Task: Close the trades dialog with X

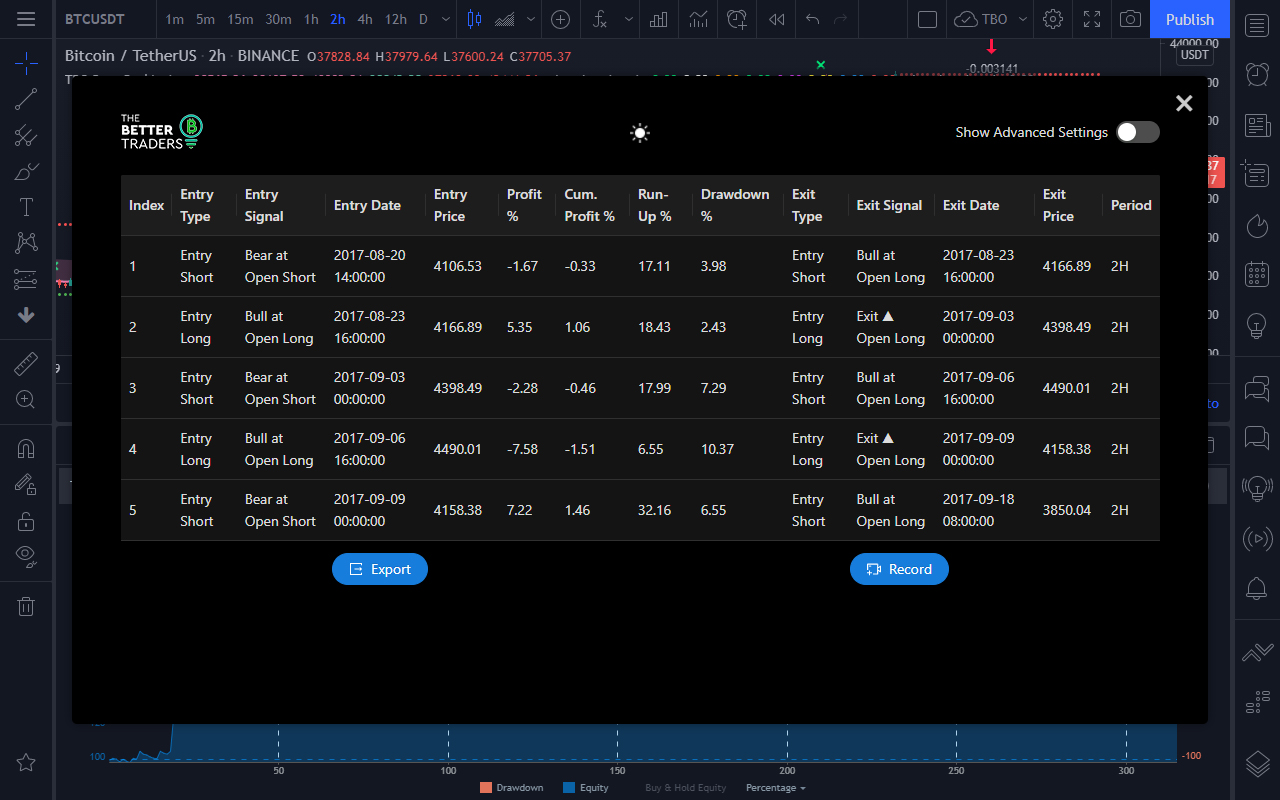Action: [1184, 103]
